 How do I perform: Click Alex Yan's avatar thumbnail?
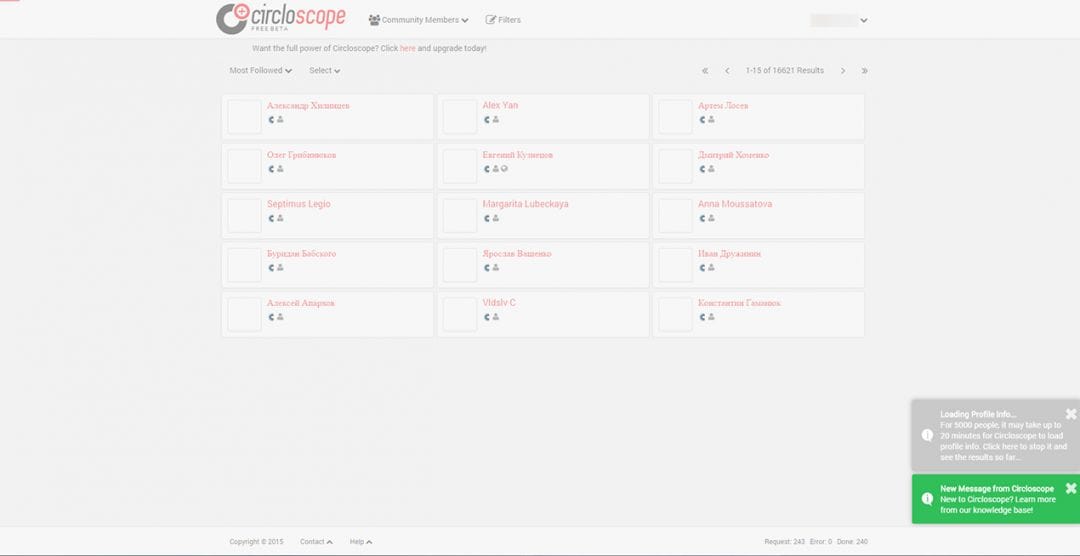[x=459, y=117]
